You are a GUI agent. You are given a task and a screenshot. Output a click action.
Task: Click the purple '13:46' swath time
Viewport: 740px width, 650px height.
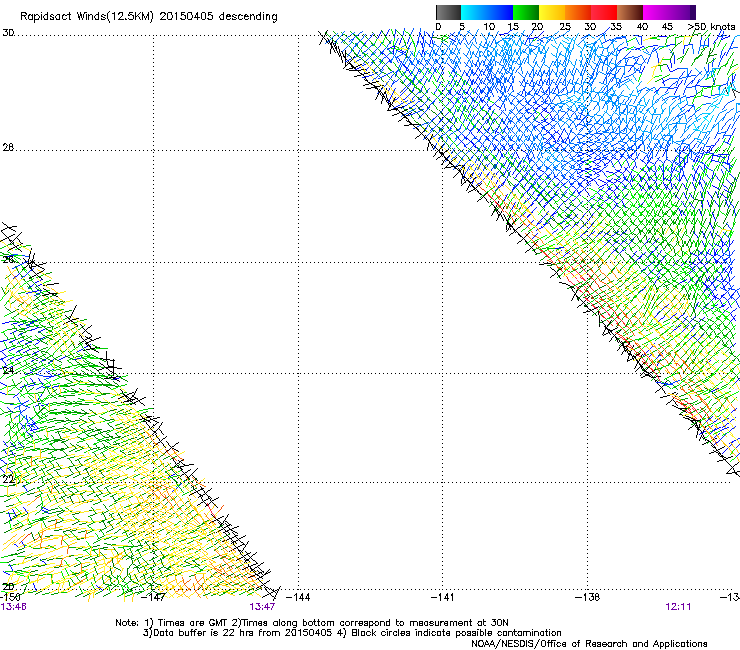click(13, 607)
